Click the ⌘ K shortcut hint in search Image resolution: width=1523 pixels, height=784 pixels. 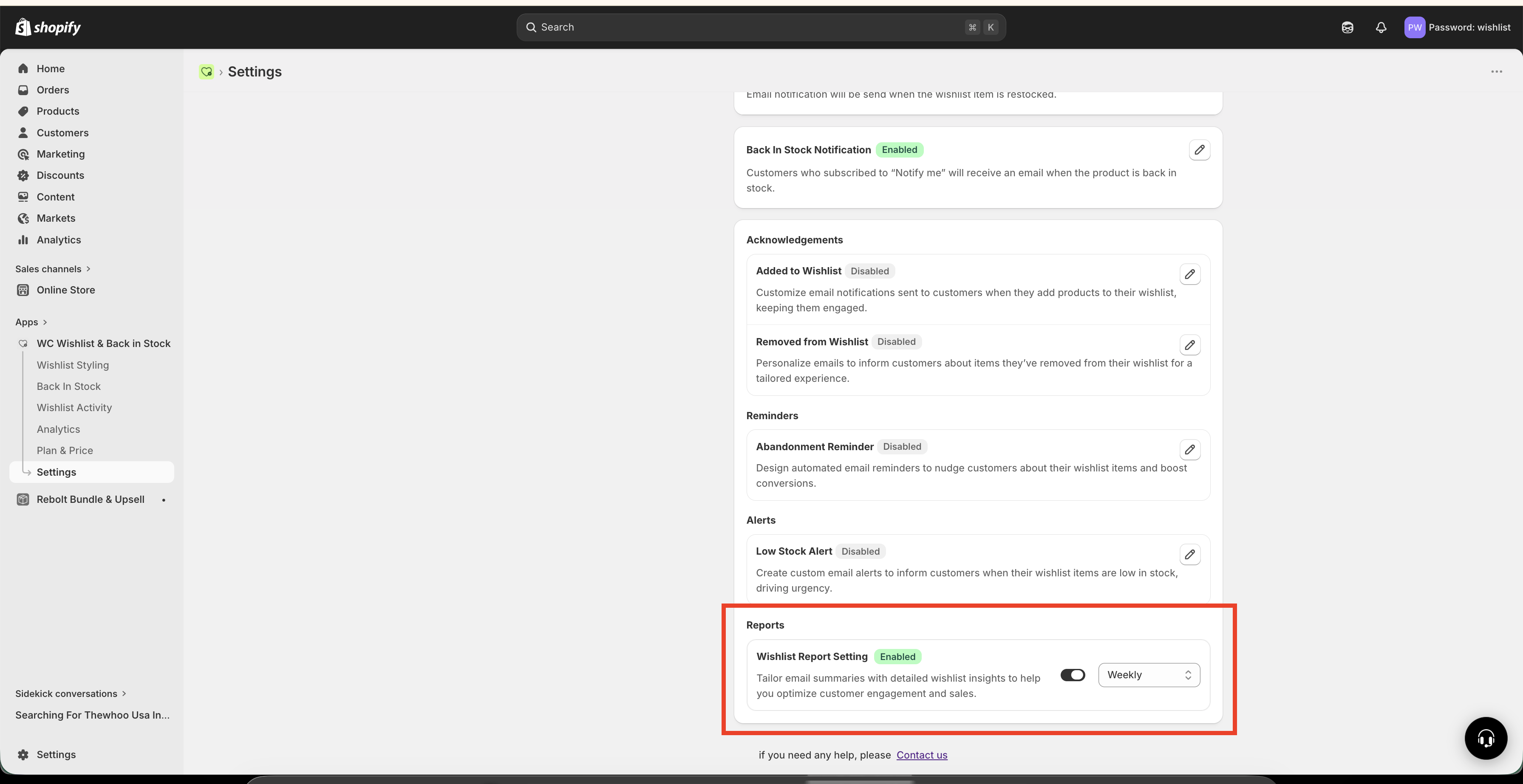pyautogui.click(x=982, y=27)
